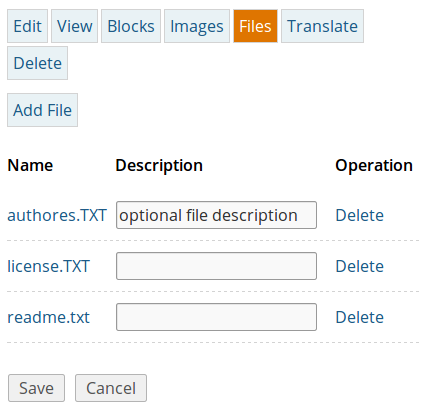Select the highlighted Files tab

click(x=255, y=26)
